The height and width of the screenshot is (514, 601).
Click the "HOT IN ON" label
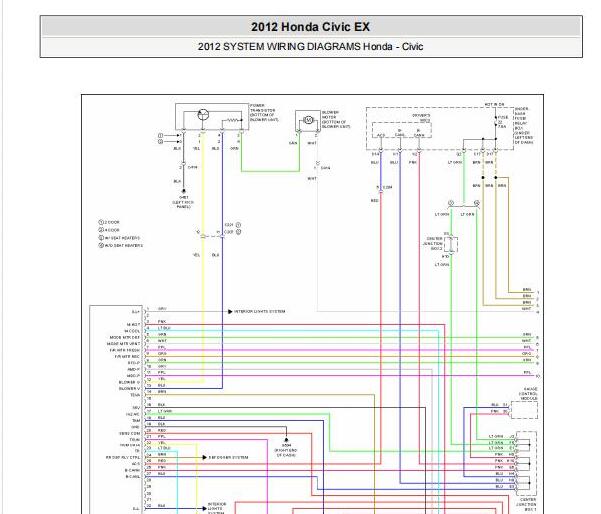(x=494, y=104)
